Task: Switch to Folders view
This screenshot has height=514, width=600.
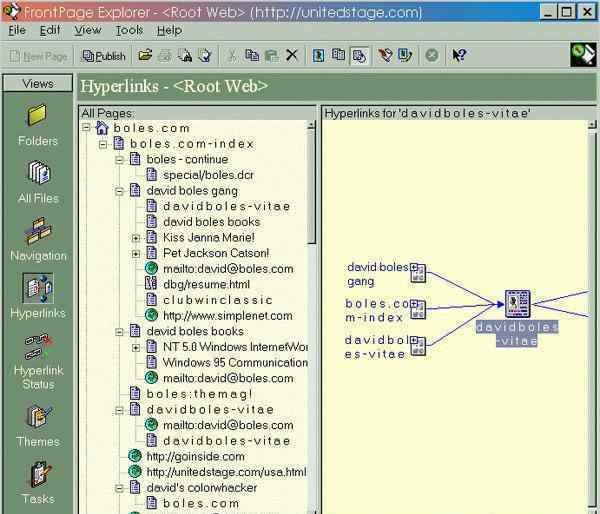Action: pyautogui.click(x=38, y=126)
